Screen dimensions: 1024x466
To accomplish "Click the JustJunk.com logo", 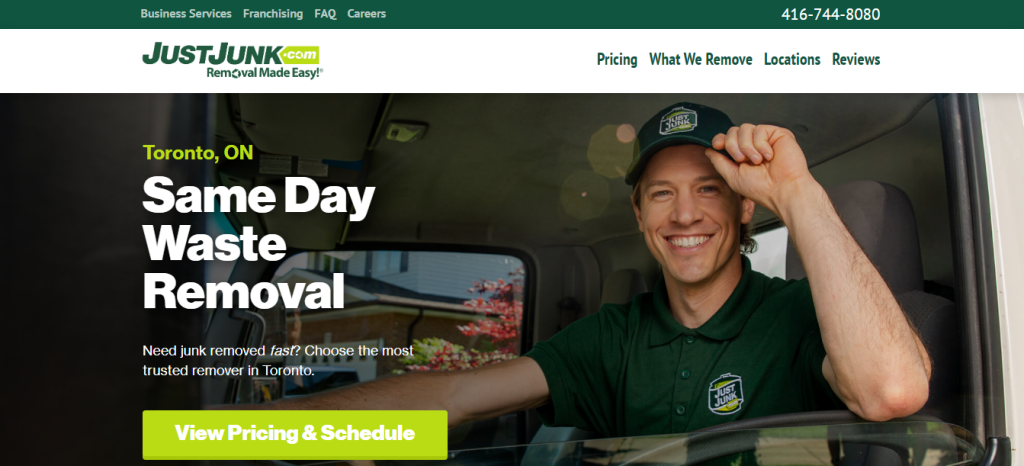I will [231, 59].
